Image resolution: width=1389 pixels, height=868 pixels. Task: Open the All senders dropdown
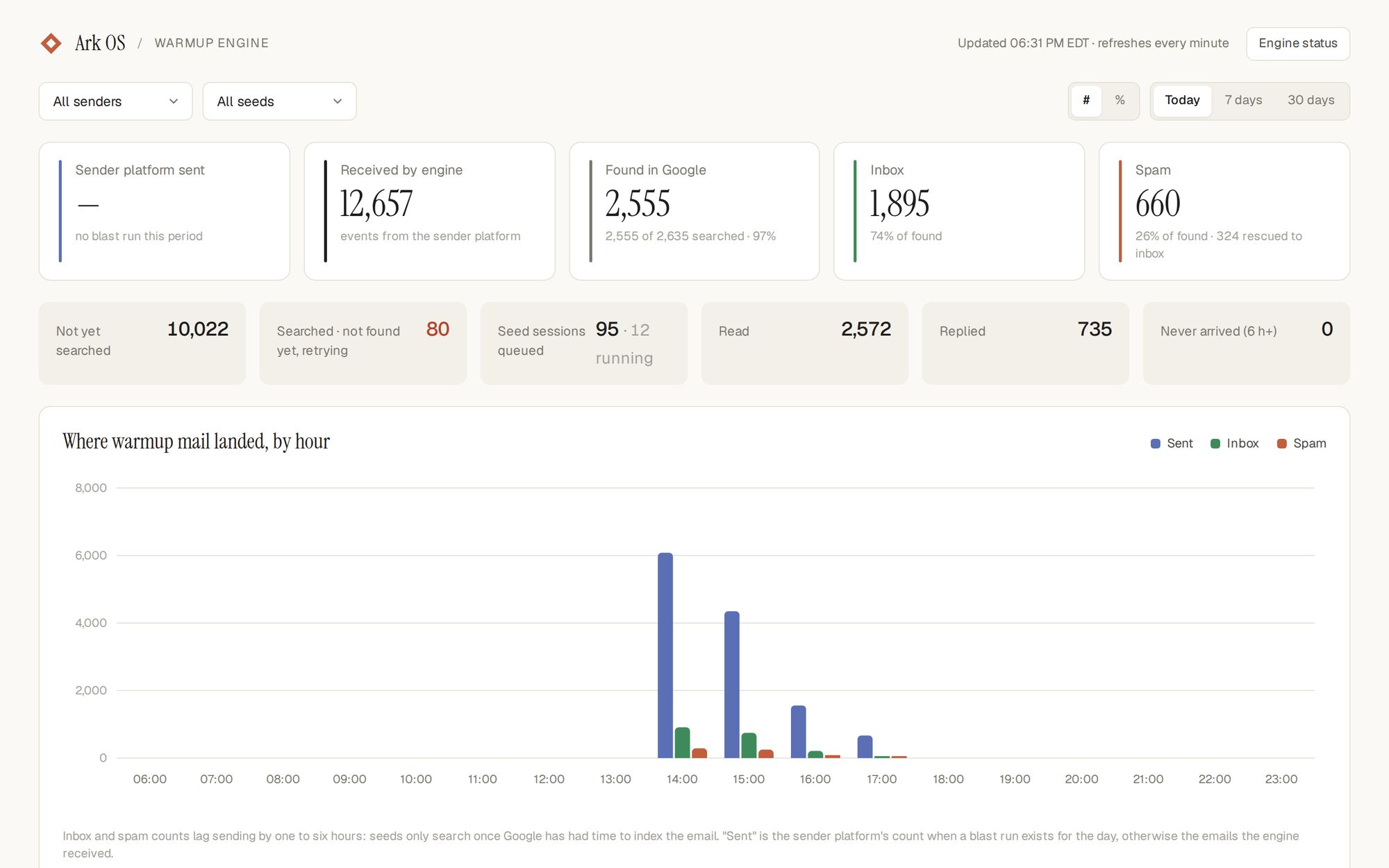point(115,101)
